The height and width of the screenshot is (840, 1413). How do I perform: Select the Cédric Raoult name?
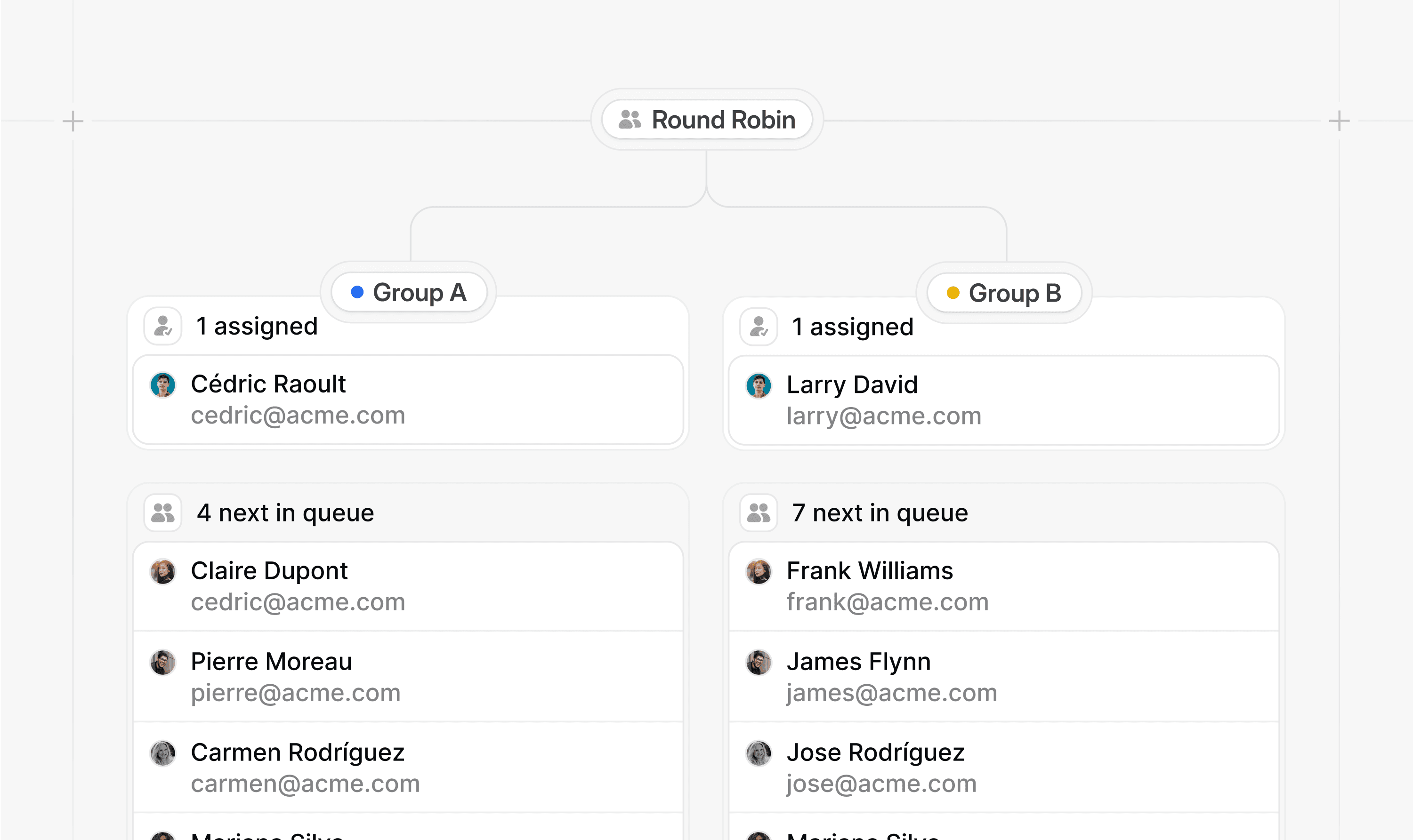tap(268, 384)
